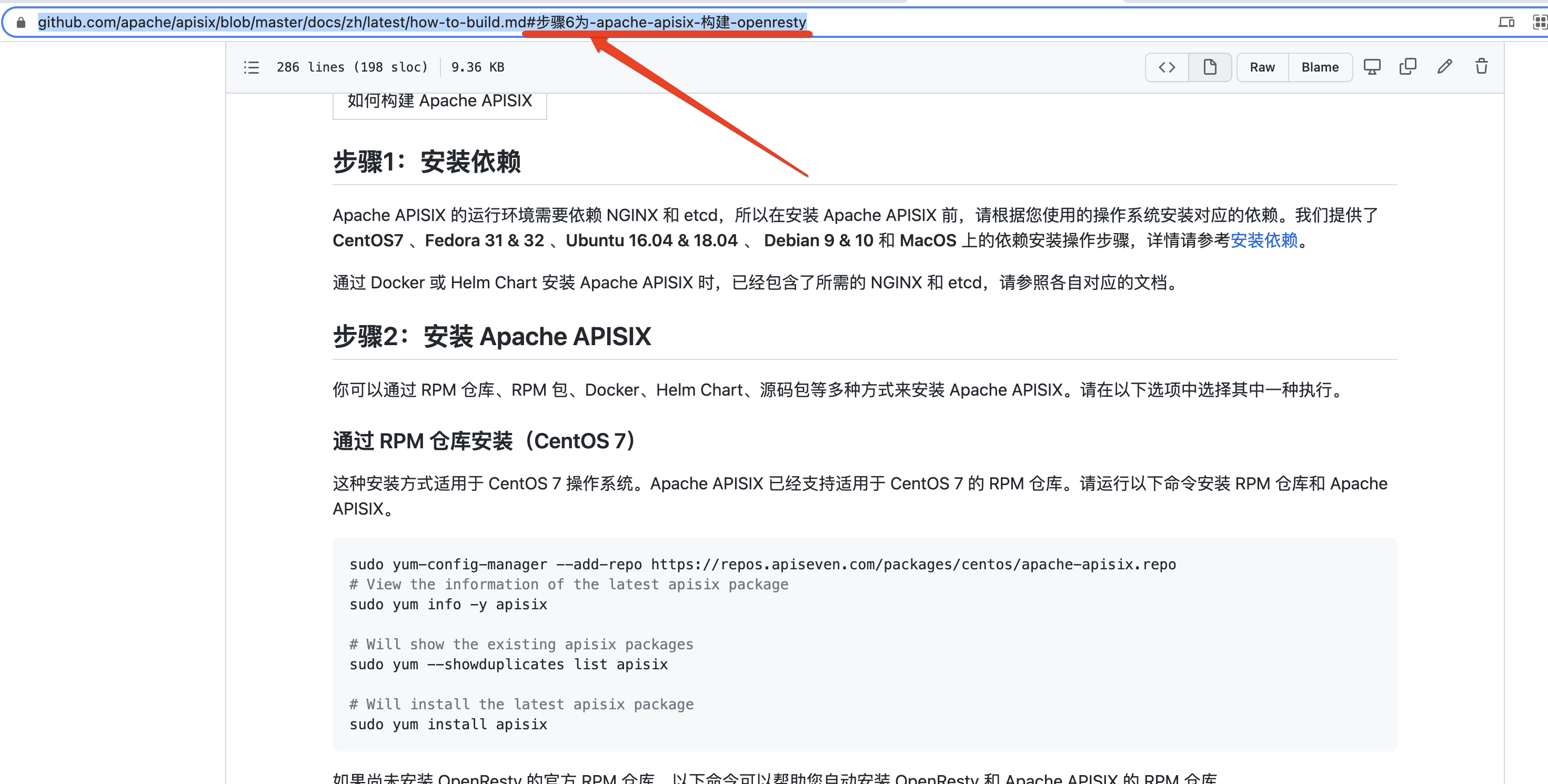Switch to source code view toggle
Image resolution: width=1548 pixels, height=784 pixels.
(1167, 67)
